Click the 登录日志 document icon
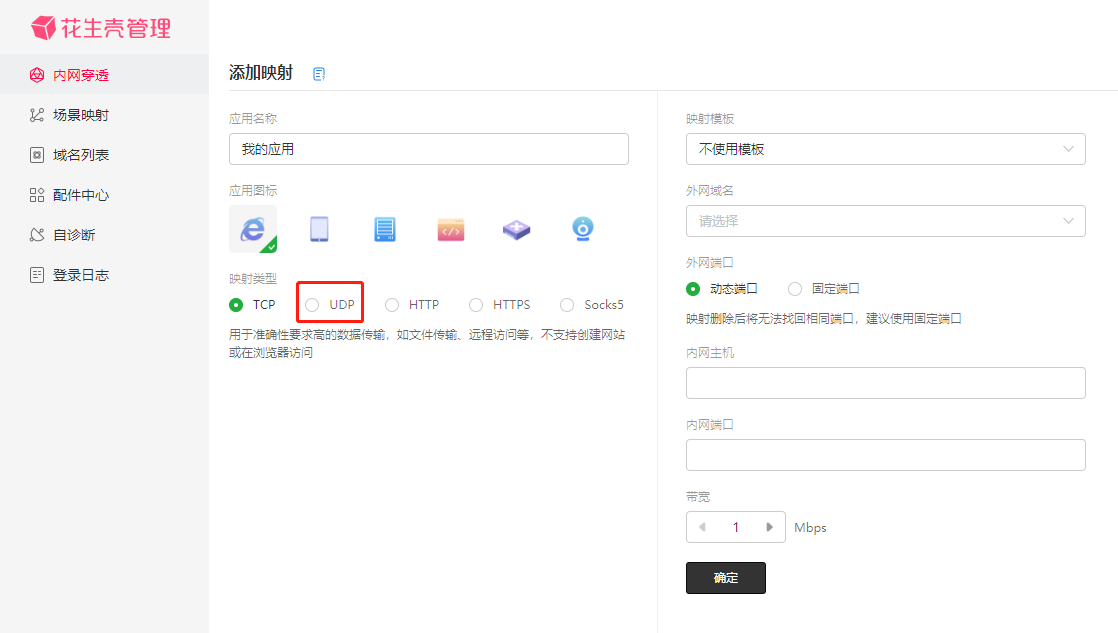 36,274
